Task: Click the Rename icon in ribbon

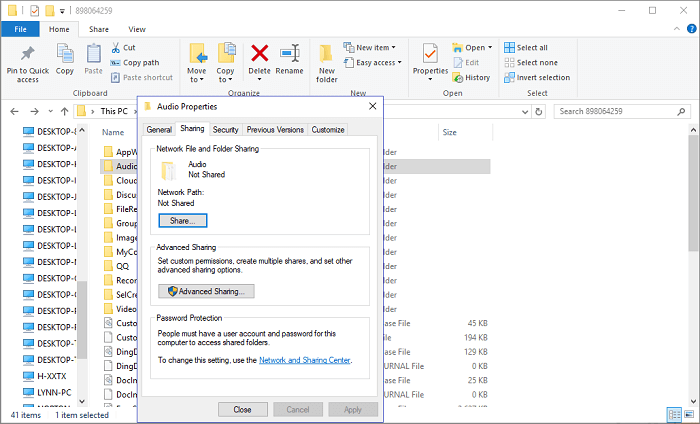Action: [290, 54]
